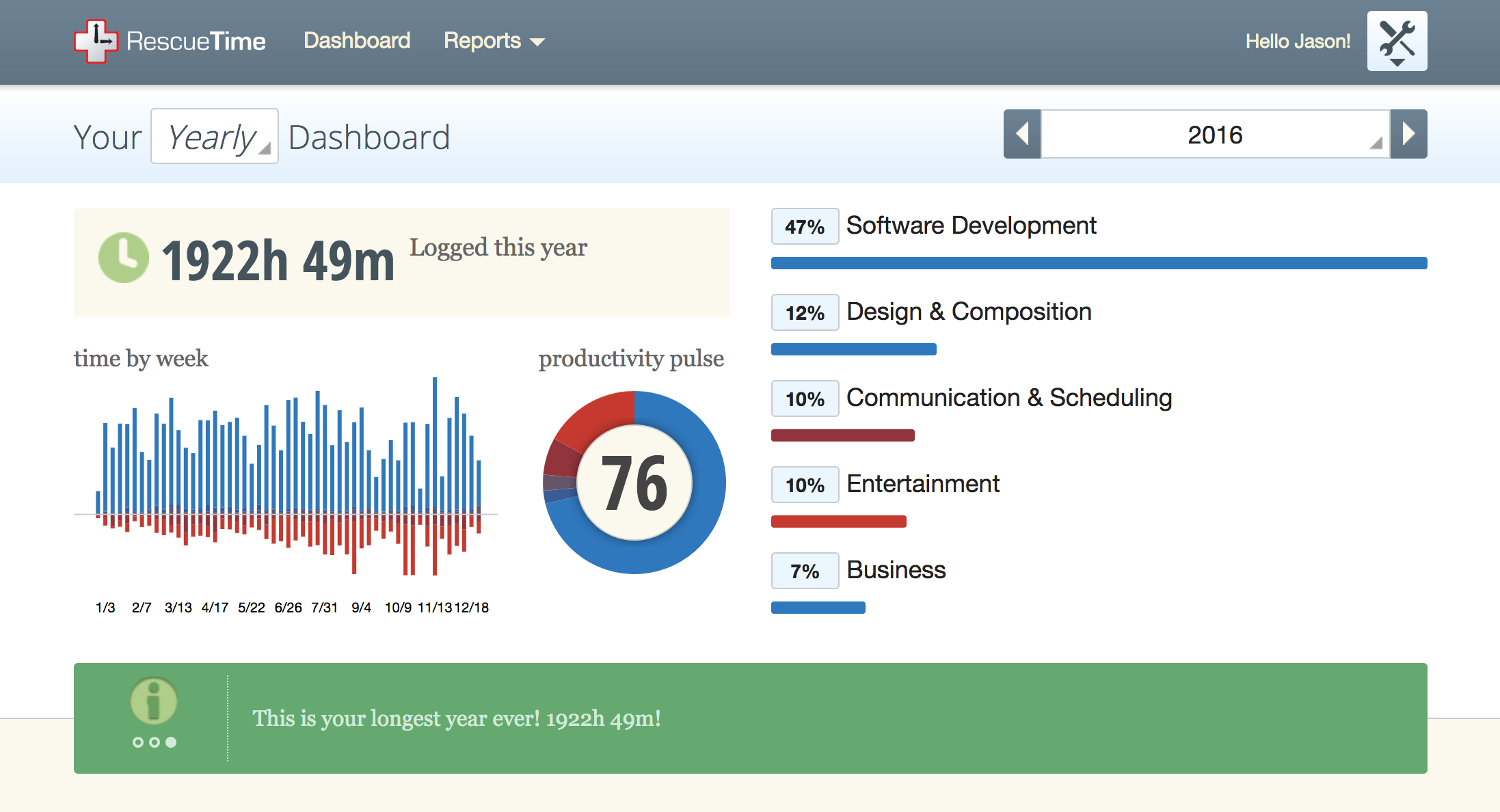Viewport: 1500px width, 812px height.
Task: Click the RescueTime logo
Action: 170,41
